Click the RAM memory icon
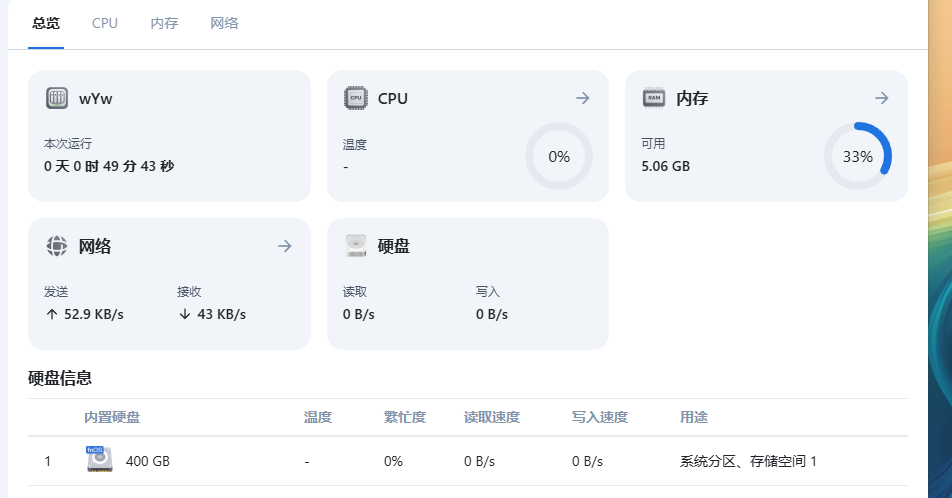Screen dimensions: 952x498 654,98
